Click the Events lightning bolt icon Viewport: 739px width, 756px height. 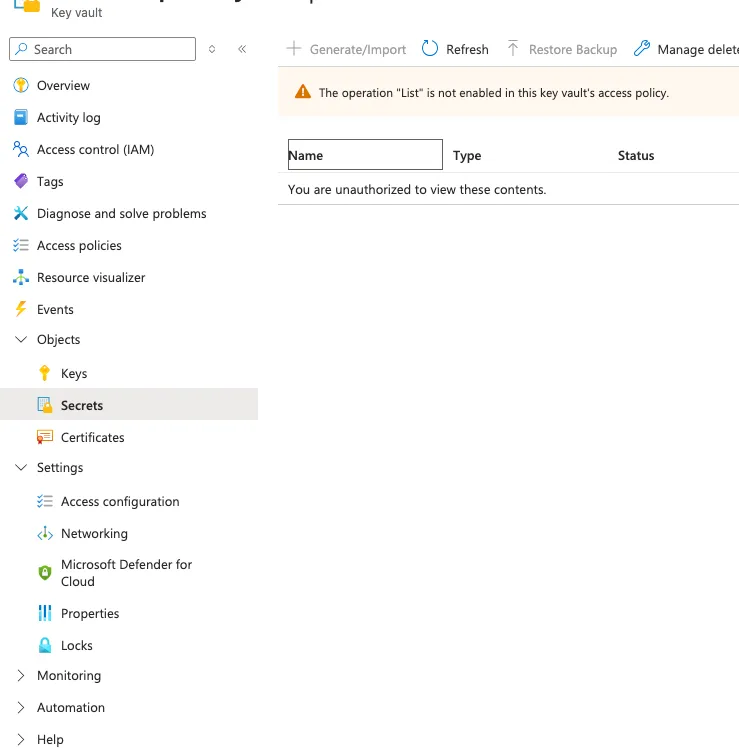click(21, 309)
